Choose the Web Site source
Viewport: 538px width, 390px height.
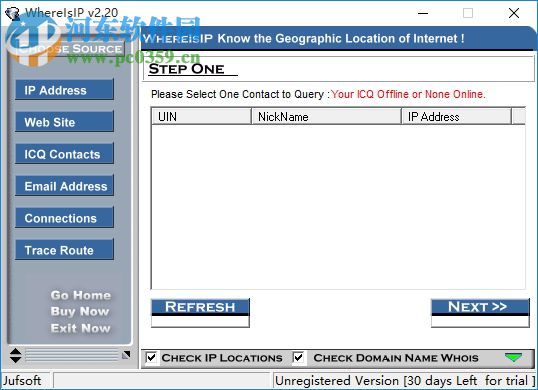[x=64, y=122]
